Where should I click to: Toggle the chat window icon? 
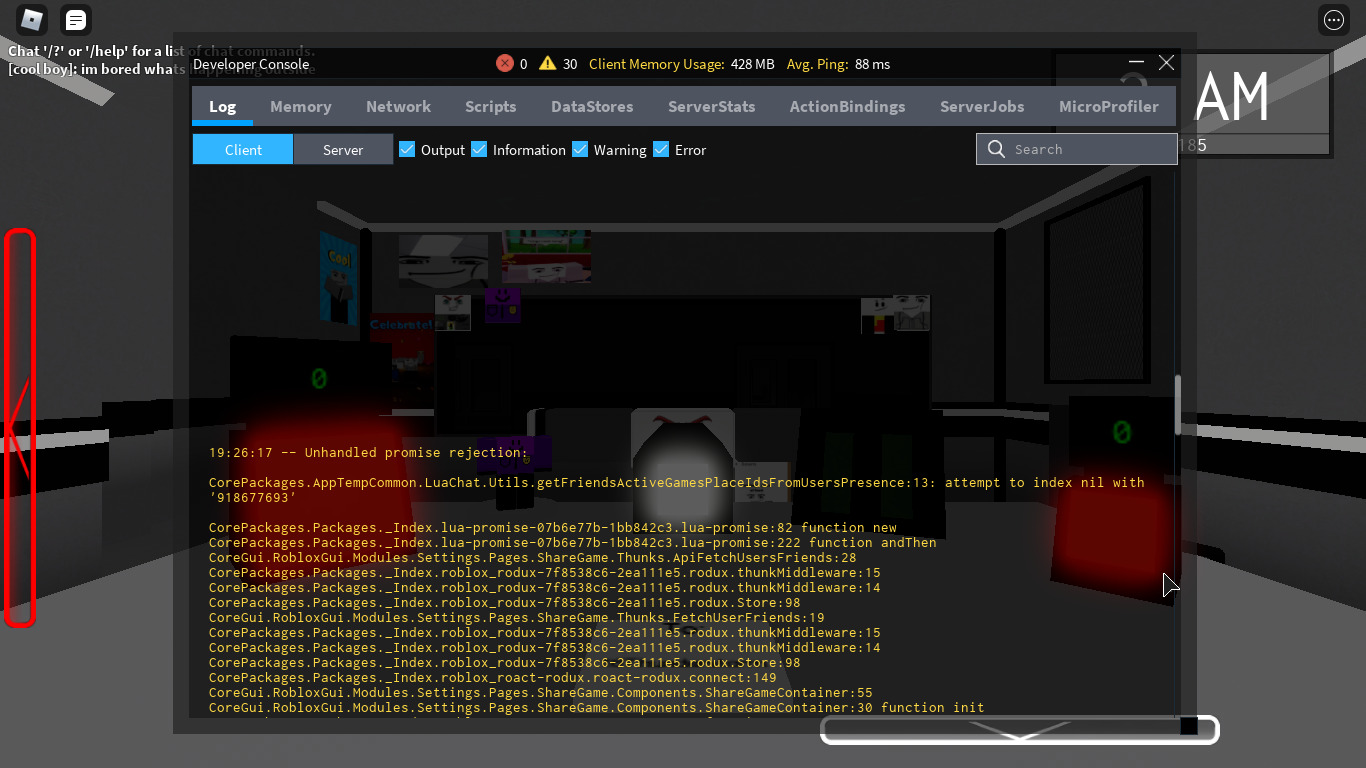[x=75, y=19]
